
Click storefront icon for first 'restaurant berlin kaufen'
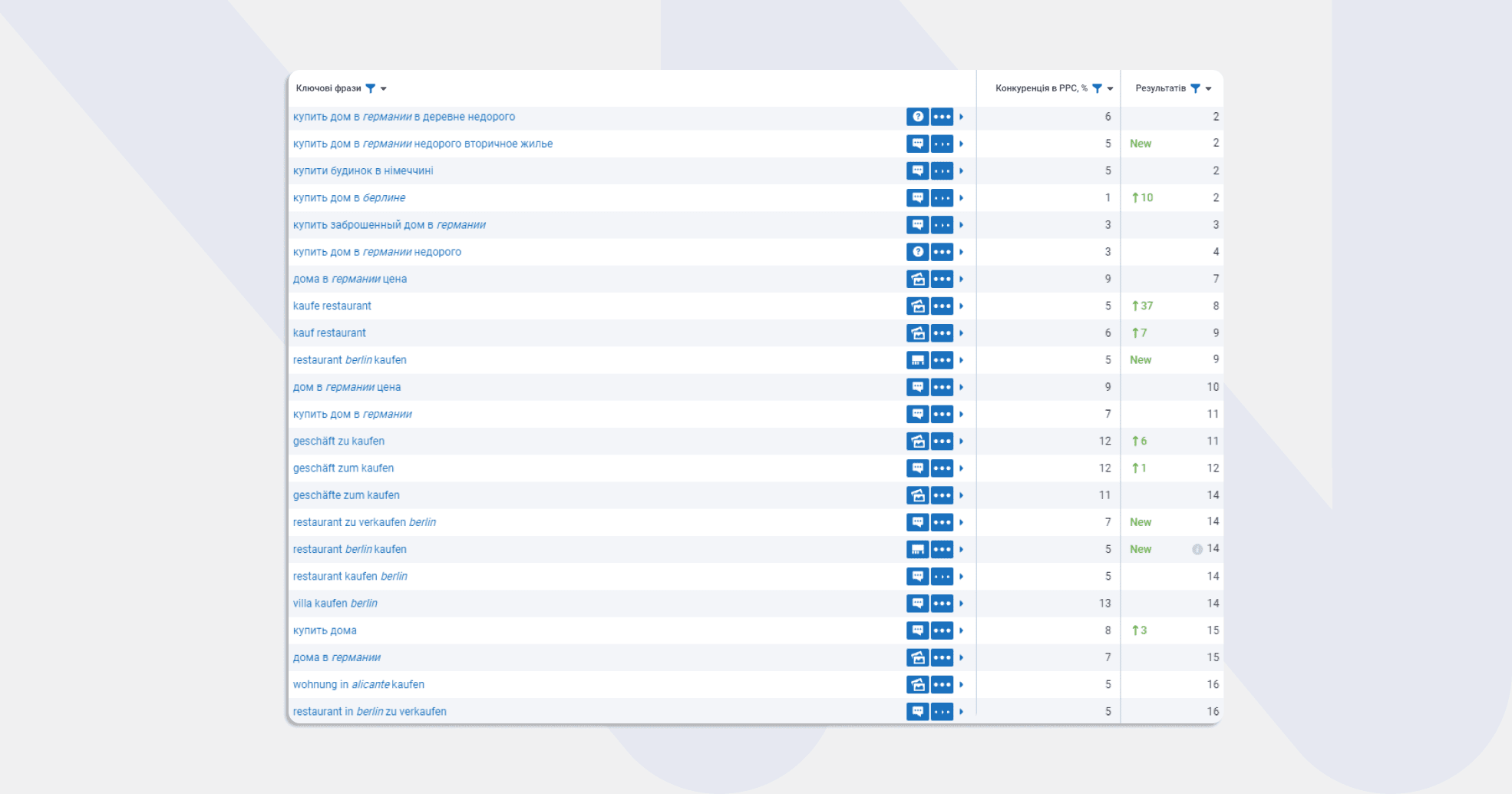tap(917, 360)
